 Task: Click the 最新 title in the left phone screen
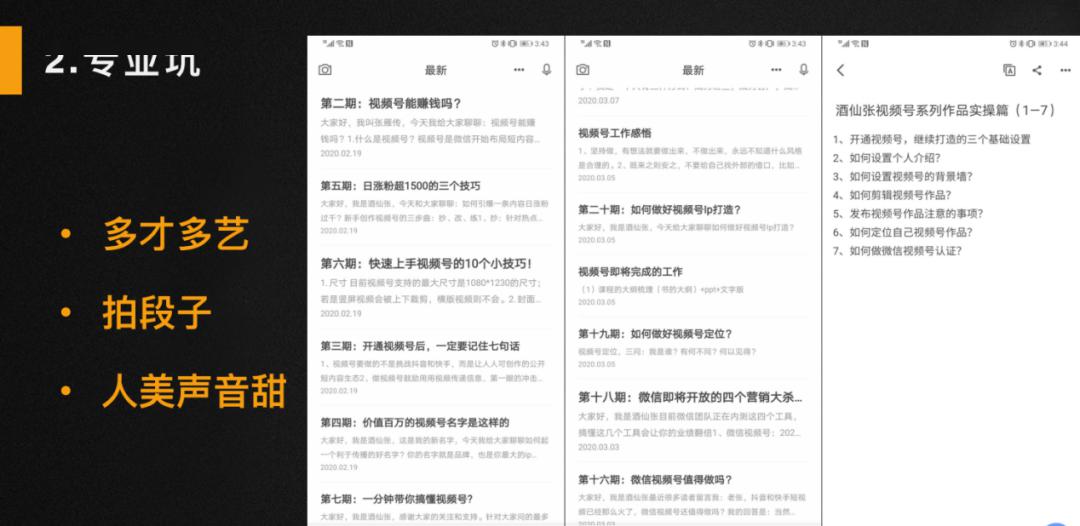(x=435, y=70)
